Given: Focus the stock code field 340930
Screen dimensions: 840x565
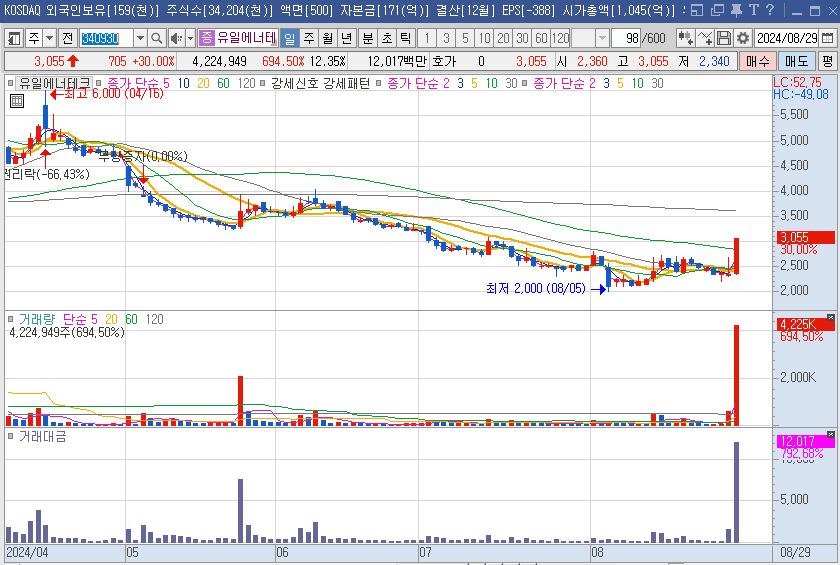Looking at the screenshot, I should (106, 38).
